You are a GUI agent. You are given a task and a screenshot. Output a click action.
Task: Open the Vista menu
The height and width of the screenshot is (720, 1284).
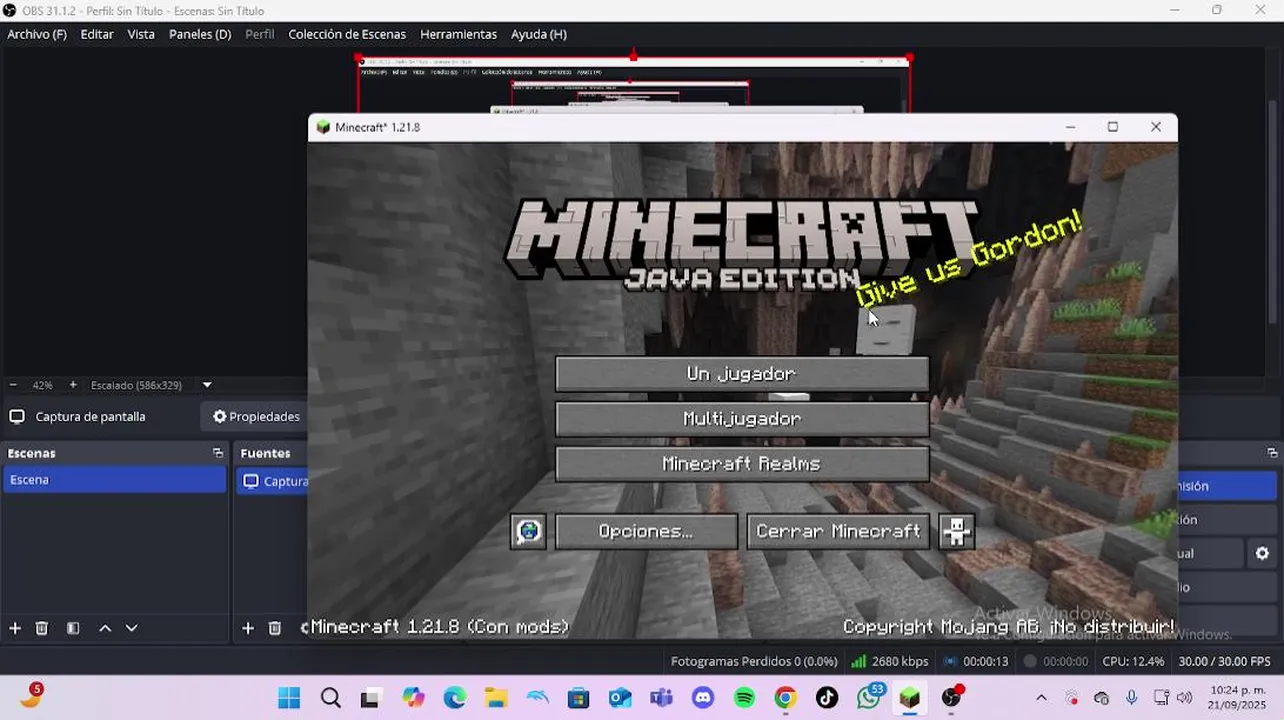tap(141, 34)
